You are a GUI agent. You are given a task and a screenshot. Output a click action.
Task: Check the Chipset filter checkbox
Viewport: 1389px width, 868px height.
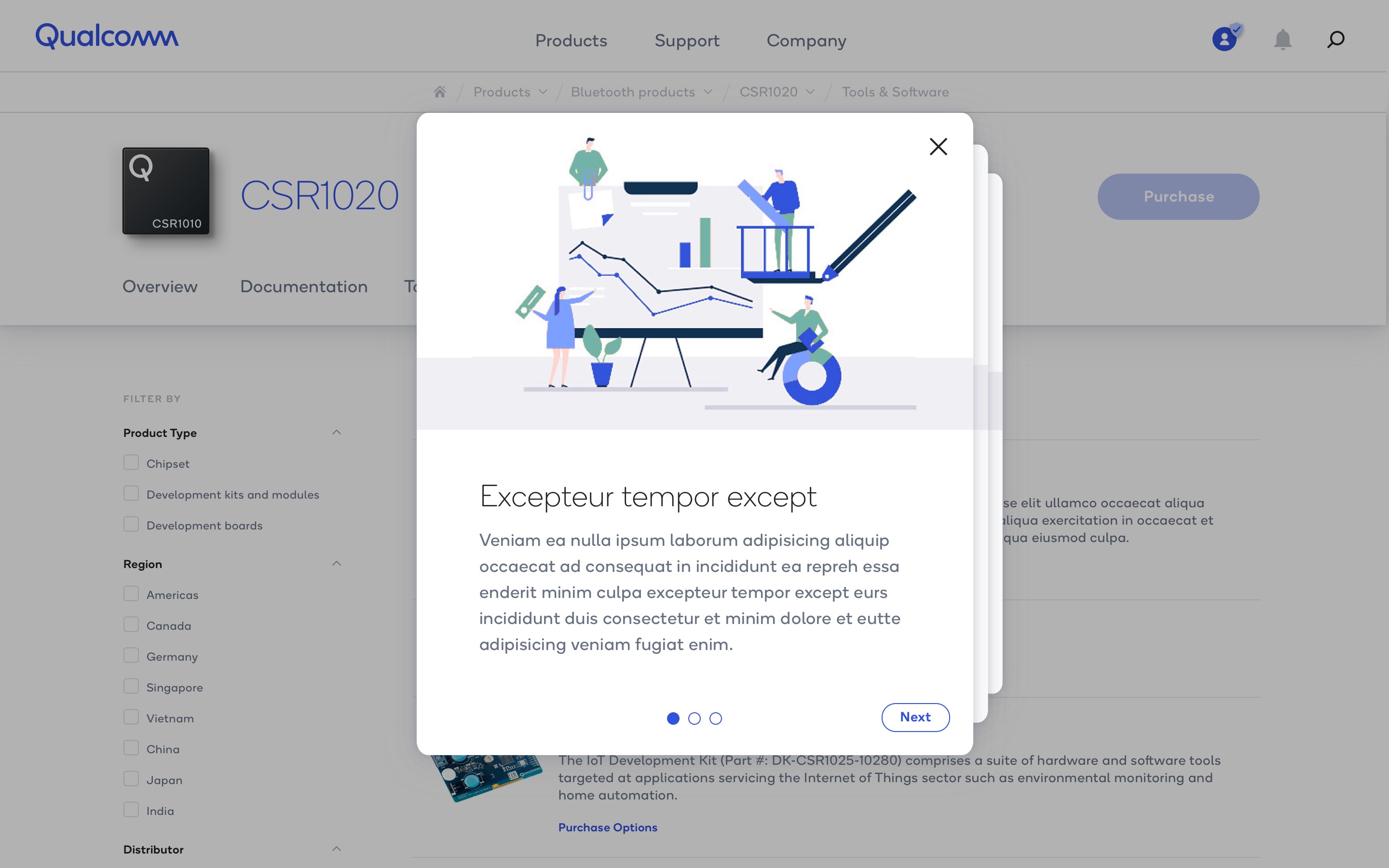[x=131, y=463]
